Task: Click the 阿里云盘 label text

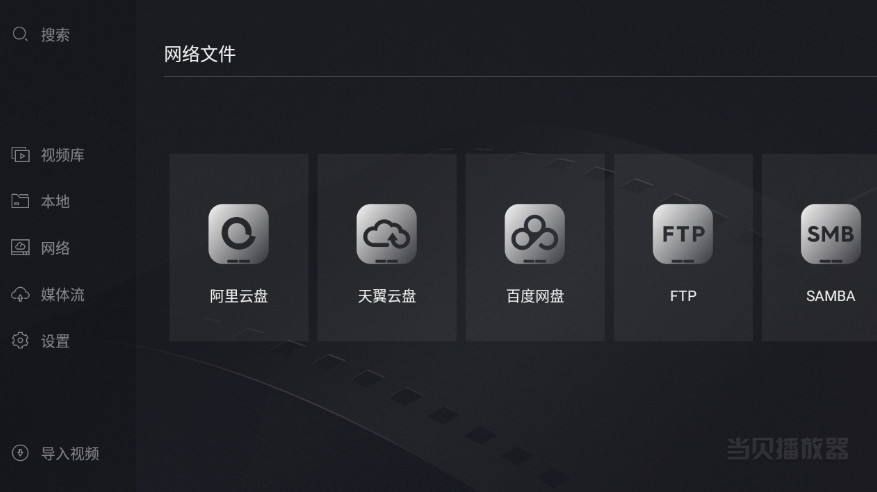Action: [x=239, y=296]
